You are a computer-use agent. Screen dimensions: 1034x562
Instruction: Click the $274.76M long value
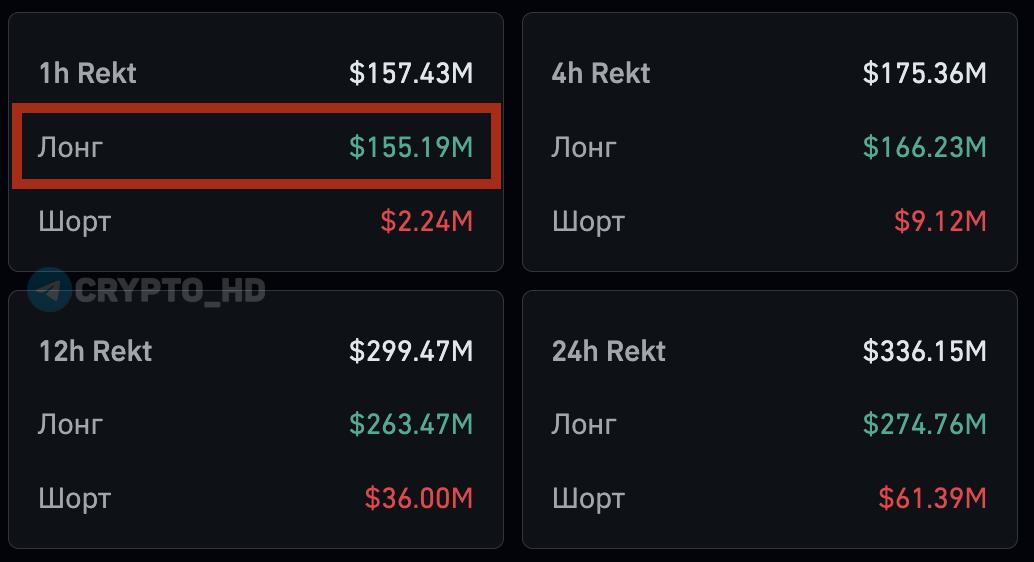[925, 424]
